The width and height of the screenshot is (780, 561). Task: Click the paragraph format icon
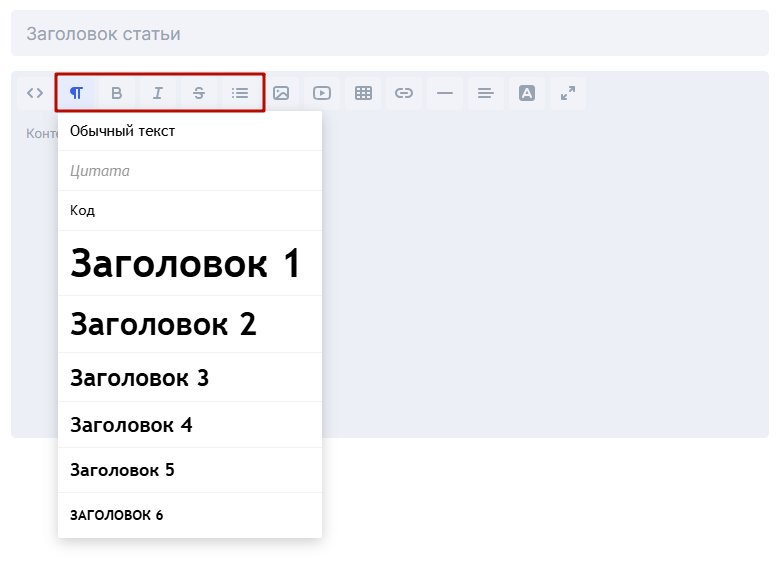(x=76, y=93)
